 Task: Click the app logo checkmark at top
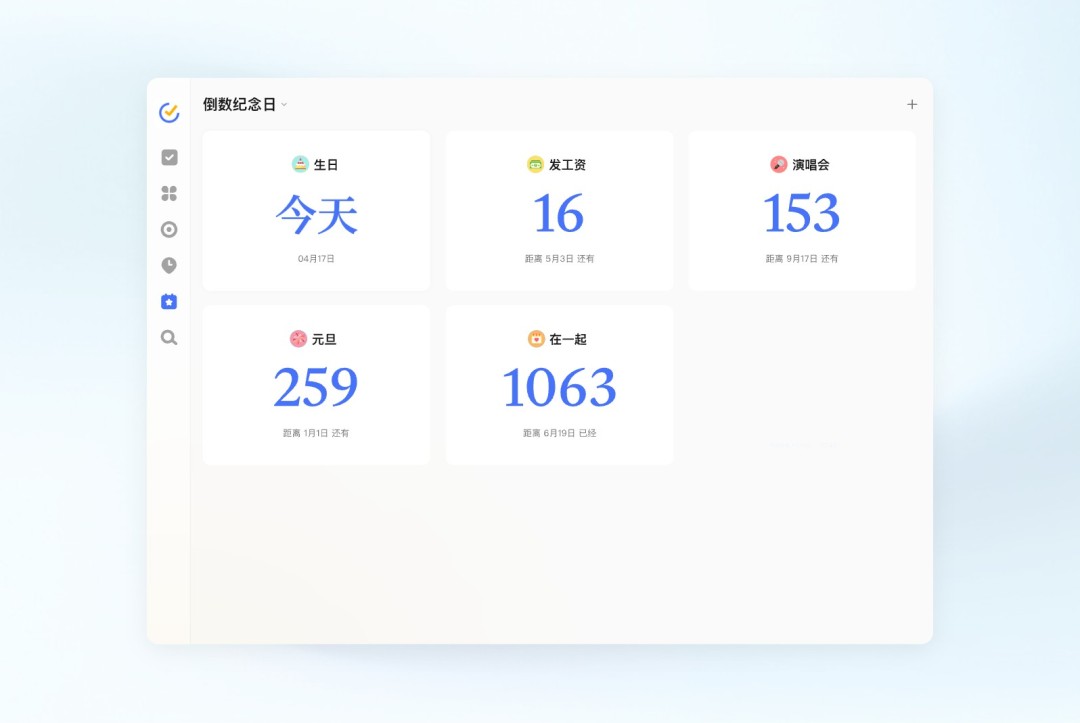coord(168,110)
